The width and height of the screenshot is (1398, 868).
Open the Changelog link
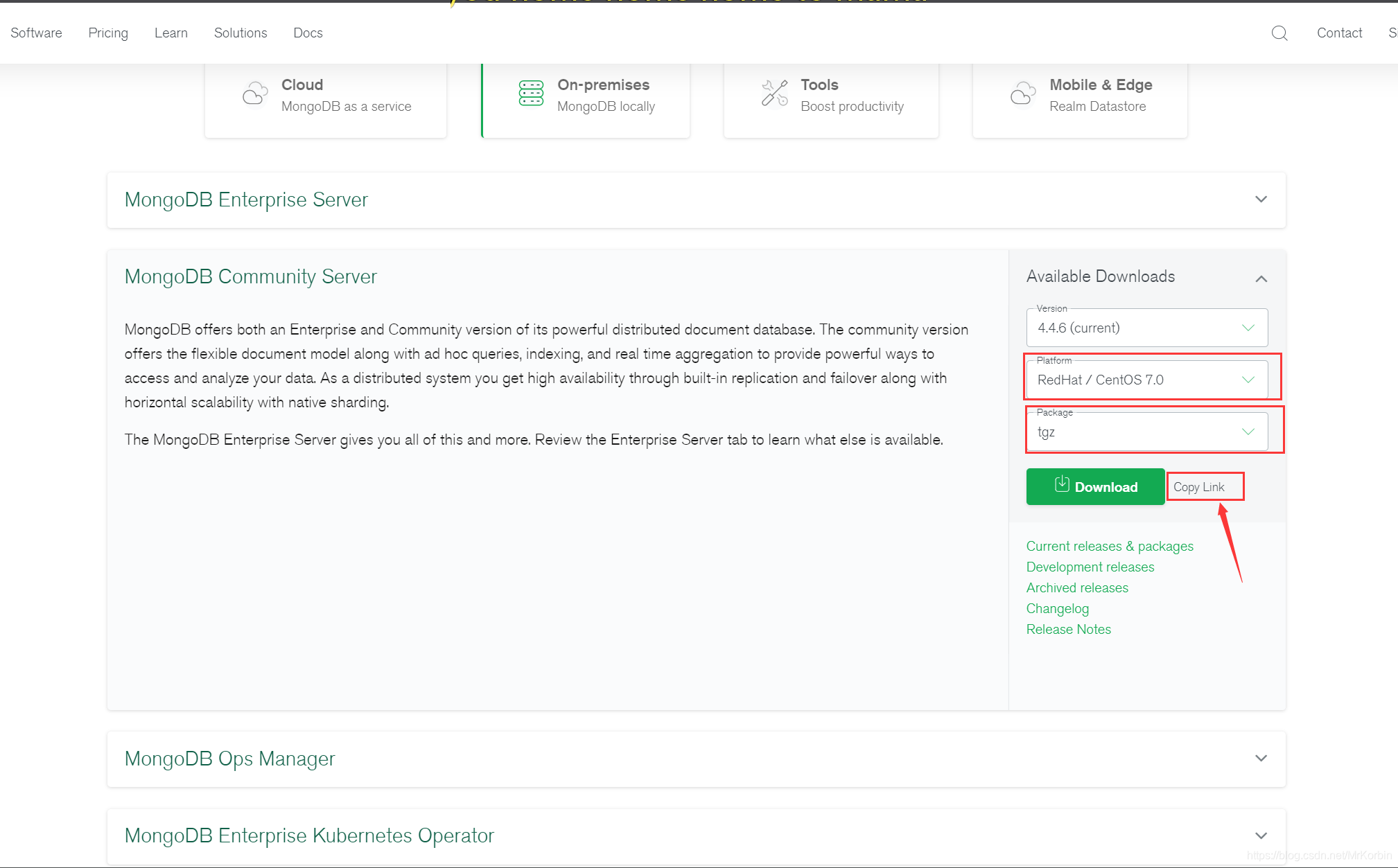coord(1057,608)
